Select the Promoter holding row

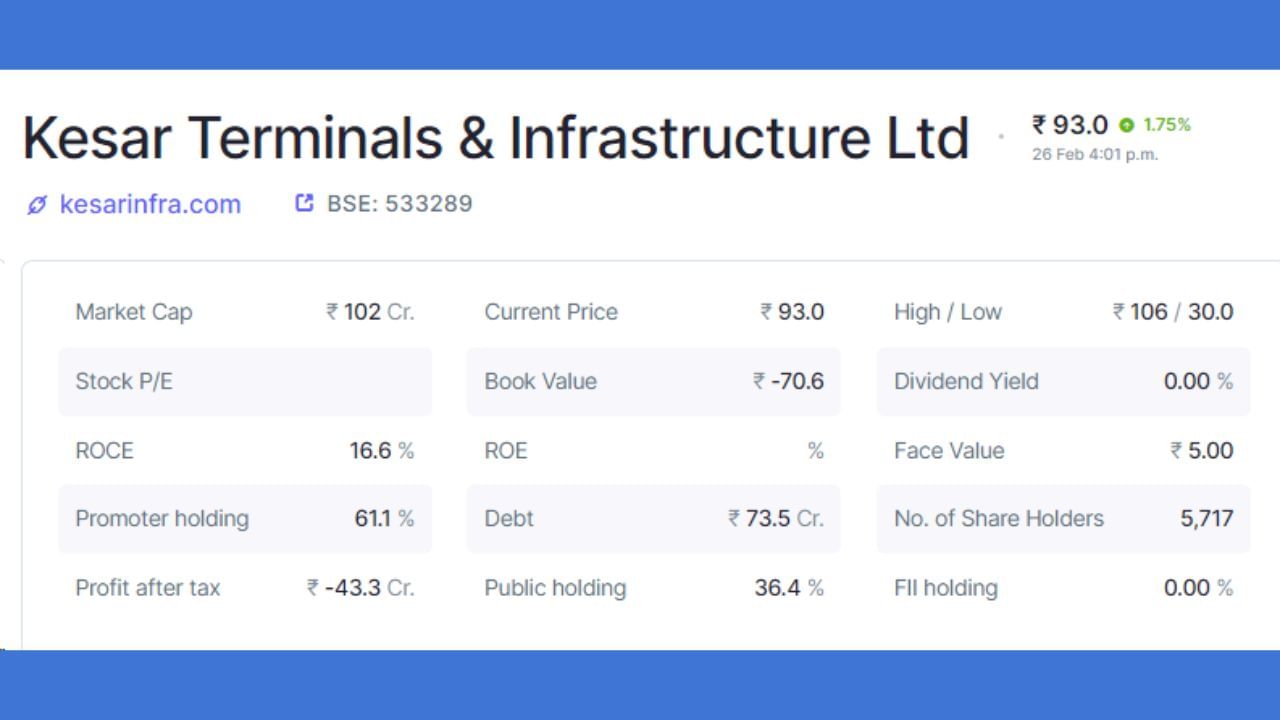tap(245, 519)
